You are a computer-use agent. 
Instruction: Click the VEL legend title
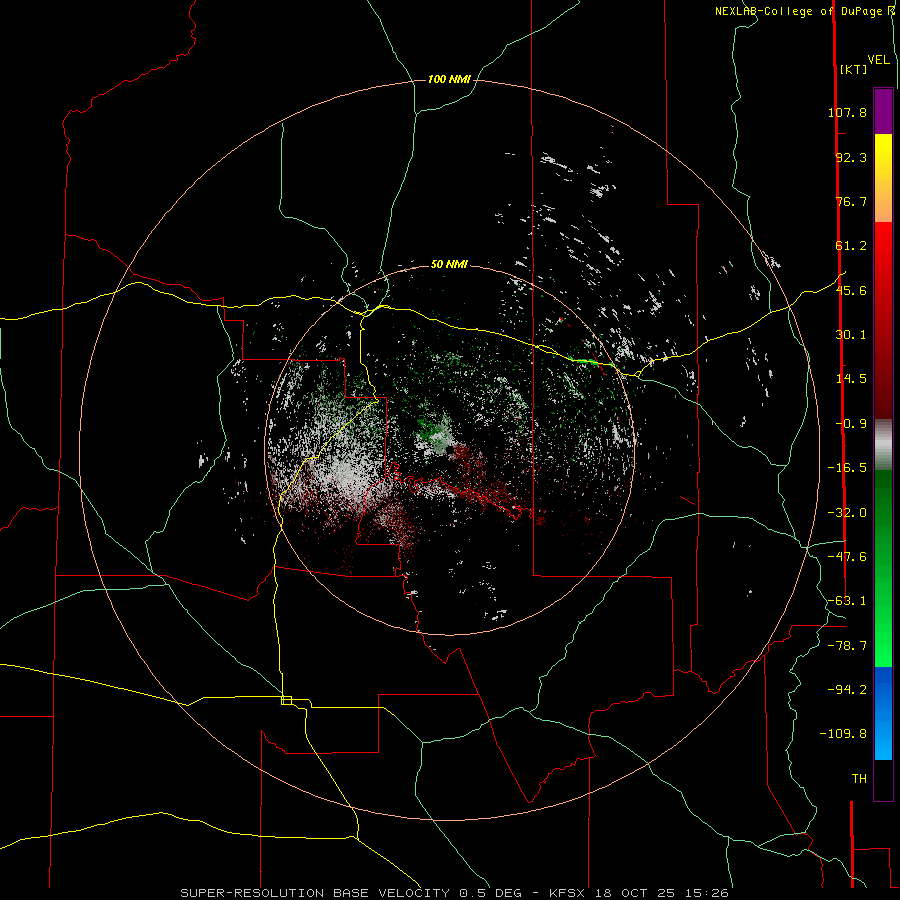878,60
